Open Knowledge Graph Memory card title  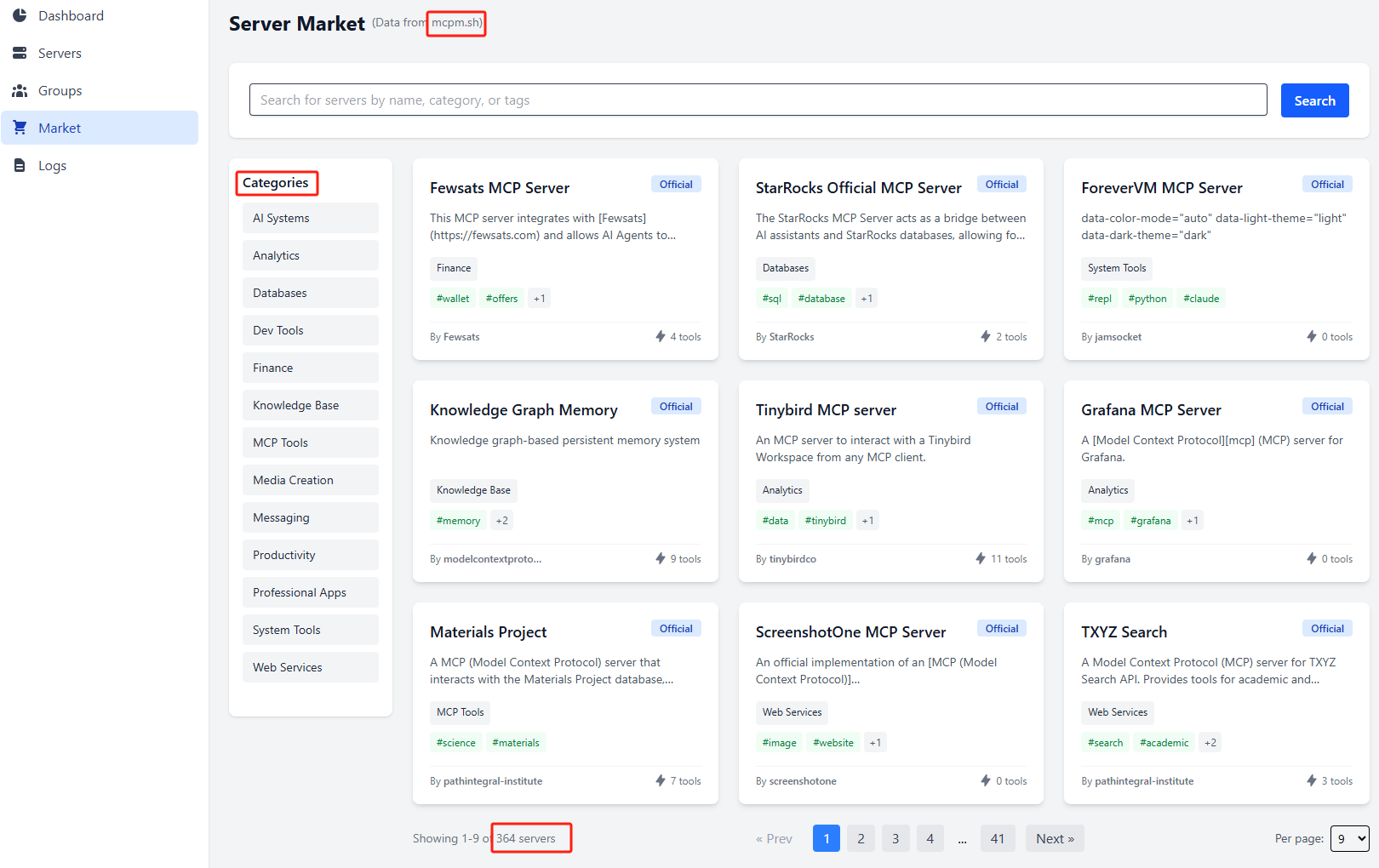(x=524, y=410)
